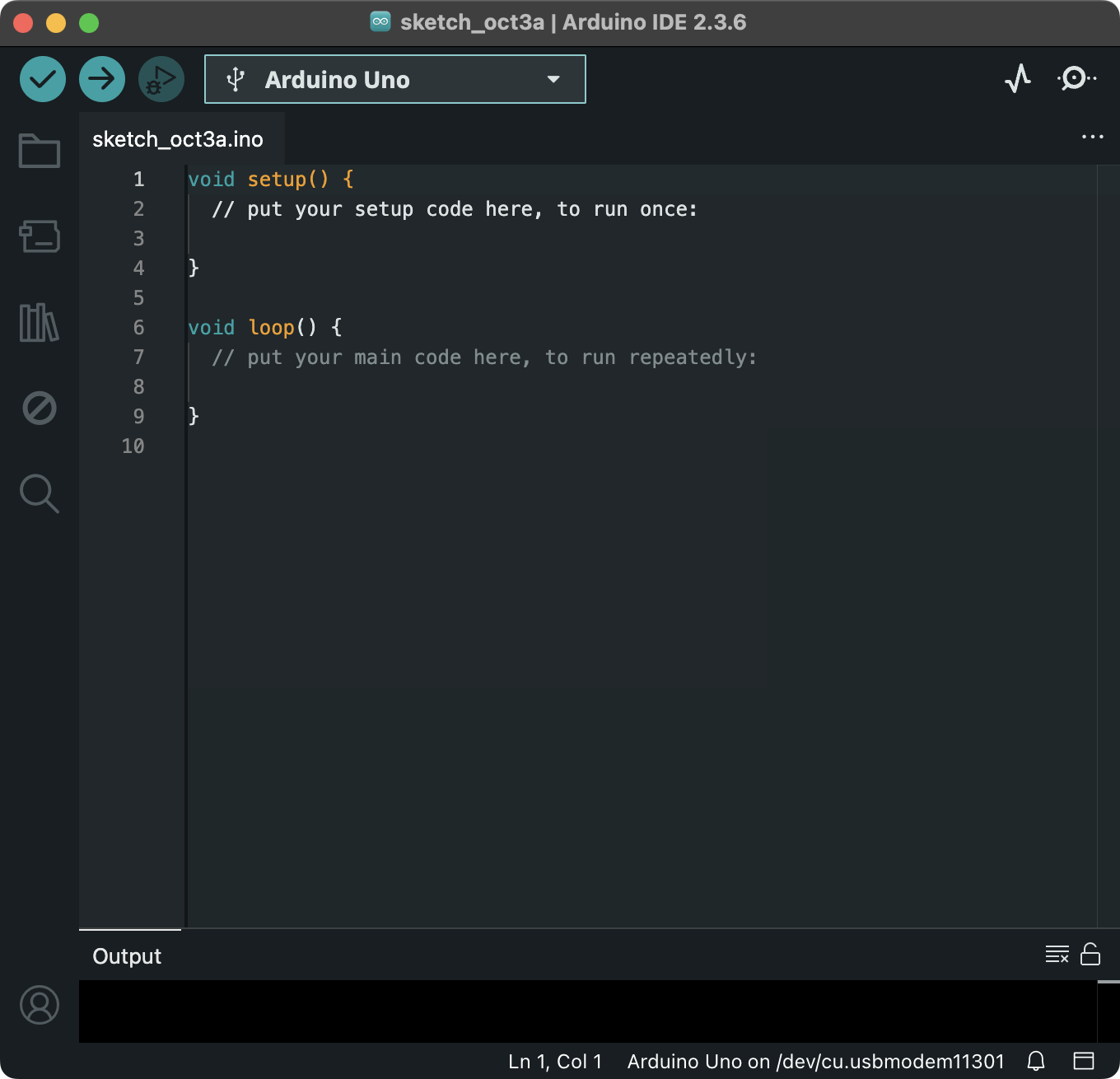Viewport: 1120px width, 1079px height.
Task: Close the window with the red button
Action: pyautogui.click(x=23, y=23)
